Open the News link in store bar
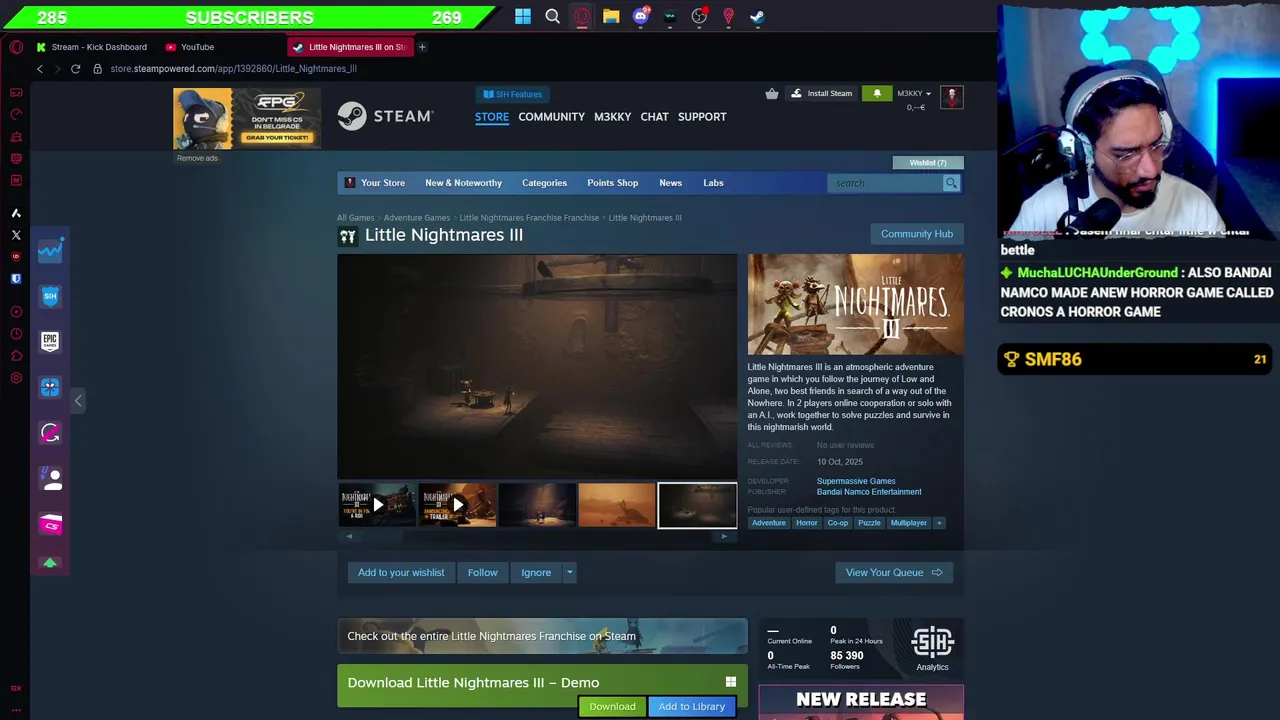The height and width of the screenshot is (720, 1280). click(x=670, y=183)
